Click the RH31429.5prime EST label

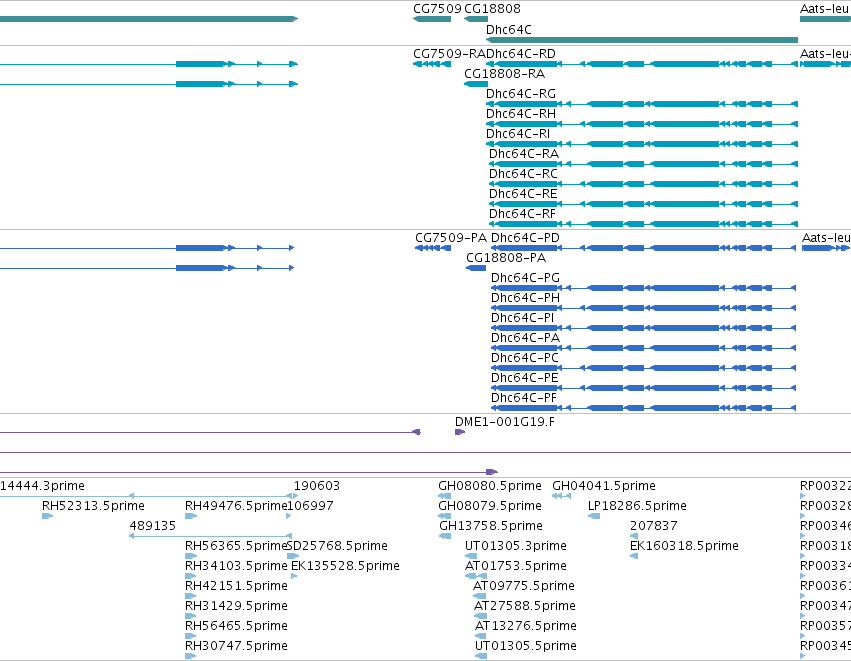236,606
